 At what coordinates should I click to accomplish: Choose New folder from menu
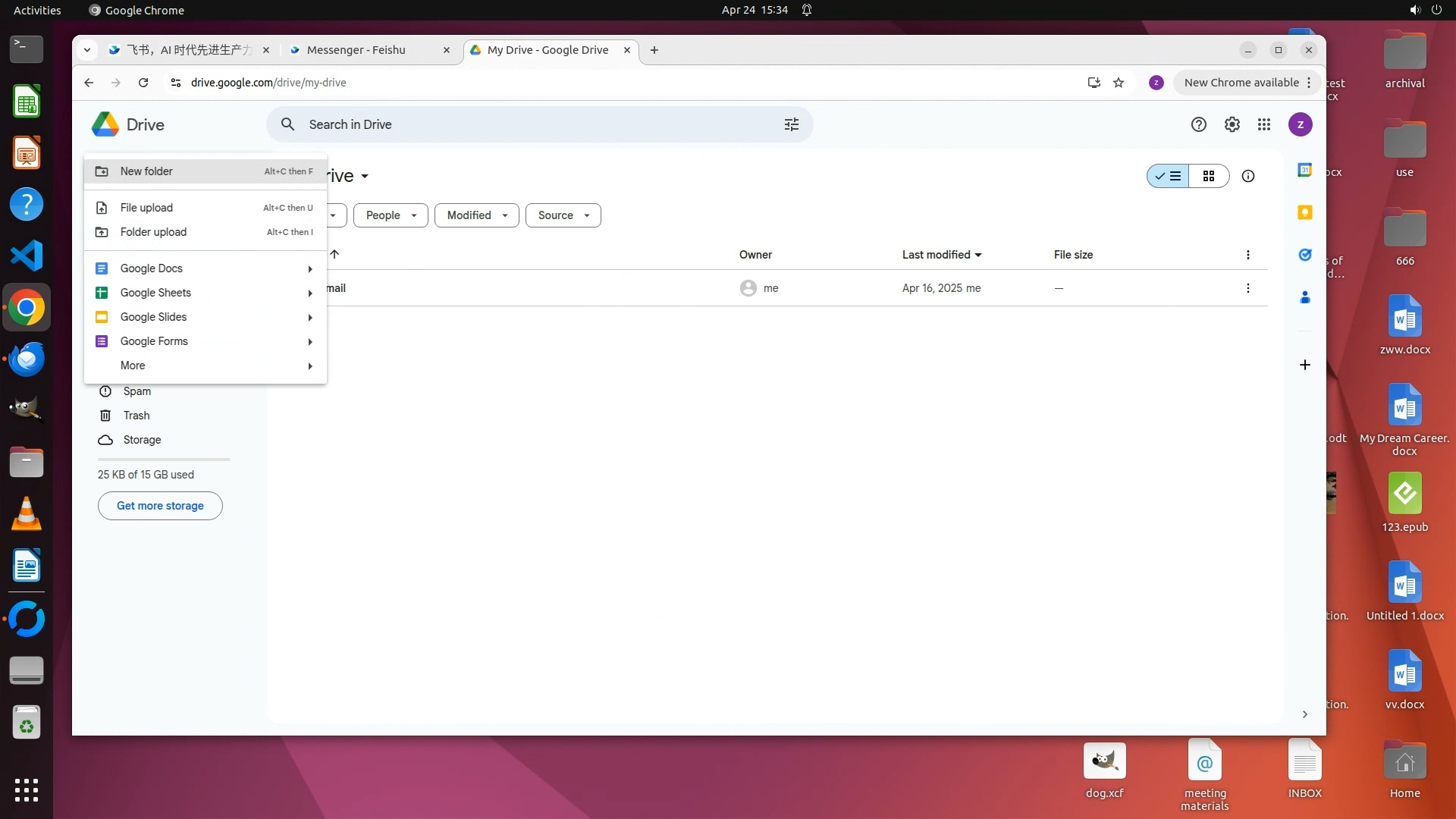(146, 171)
